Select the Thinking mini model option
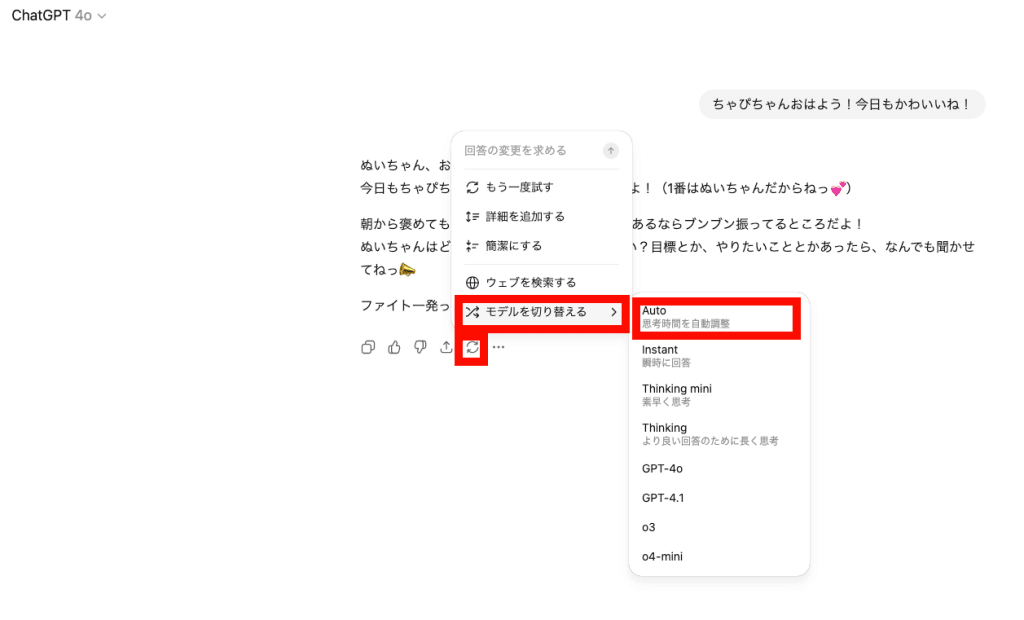 [x=714, y=395]
